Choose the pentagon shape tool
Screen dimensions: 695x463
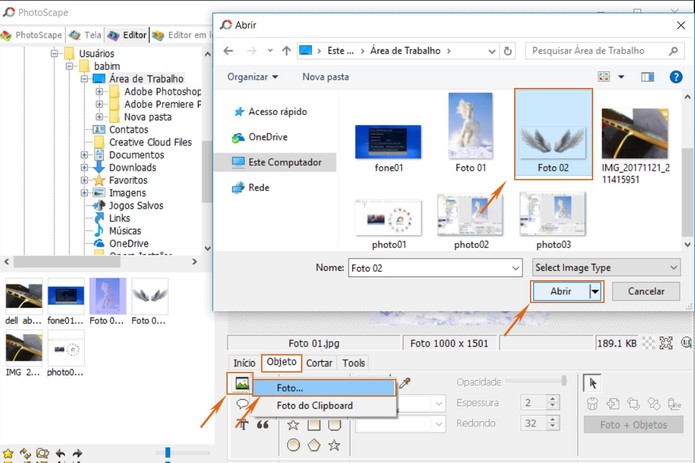[x=314, y=445]
